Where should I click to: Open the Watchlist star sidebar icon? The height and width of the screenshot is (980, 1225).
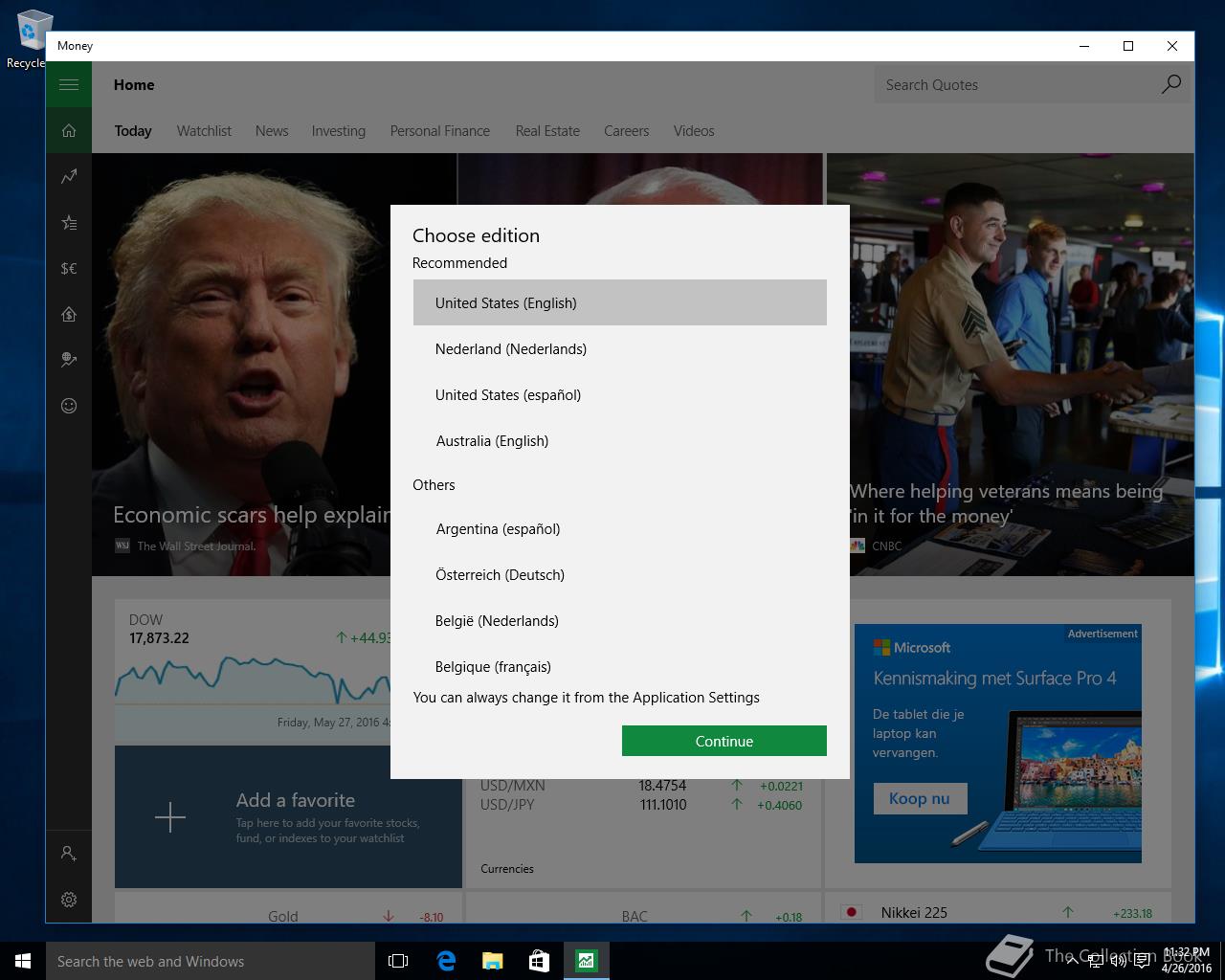coord(69,222)
